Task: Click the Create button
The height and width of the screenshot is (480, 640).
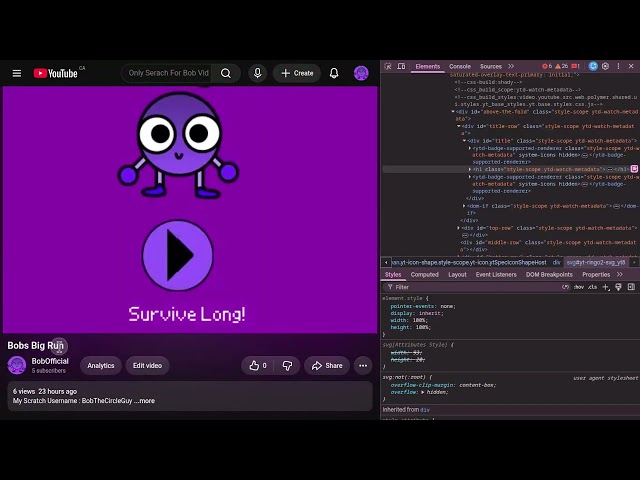Action: point(297,73)
